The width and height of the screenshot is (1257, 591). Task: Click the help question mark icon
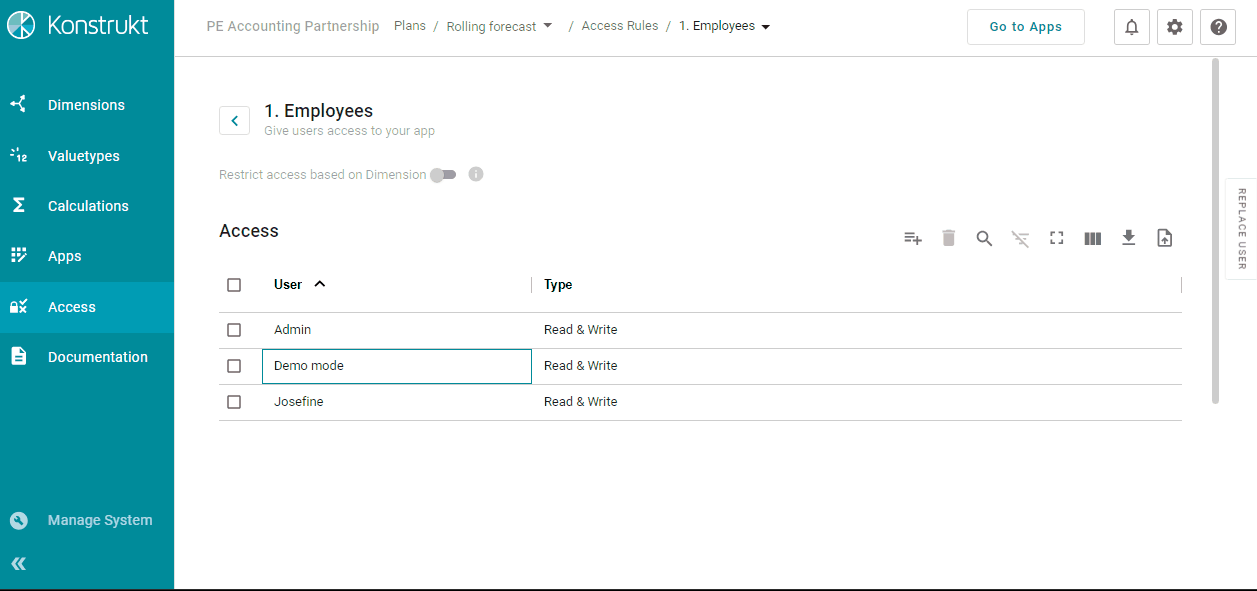pyautogui.click(x=1217, y=27)
